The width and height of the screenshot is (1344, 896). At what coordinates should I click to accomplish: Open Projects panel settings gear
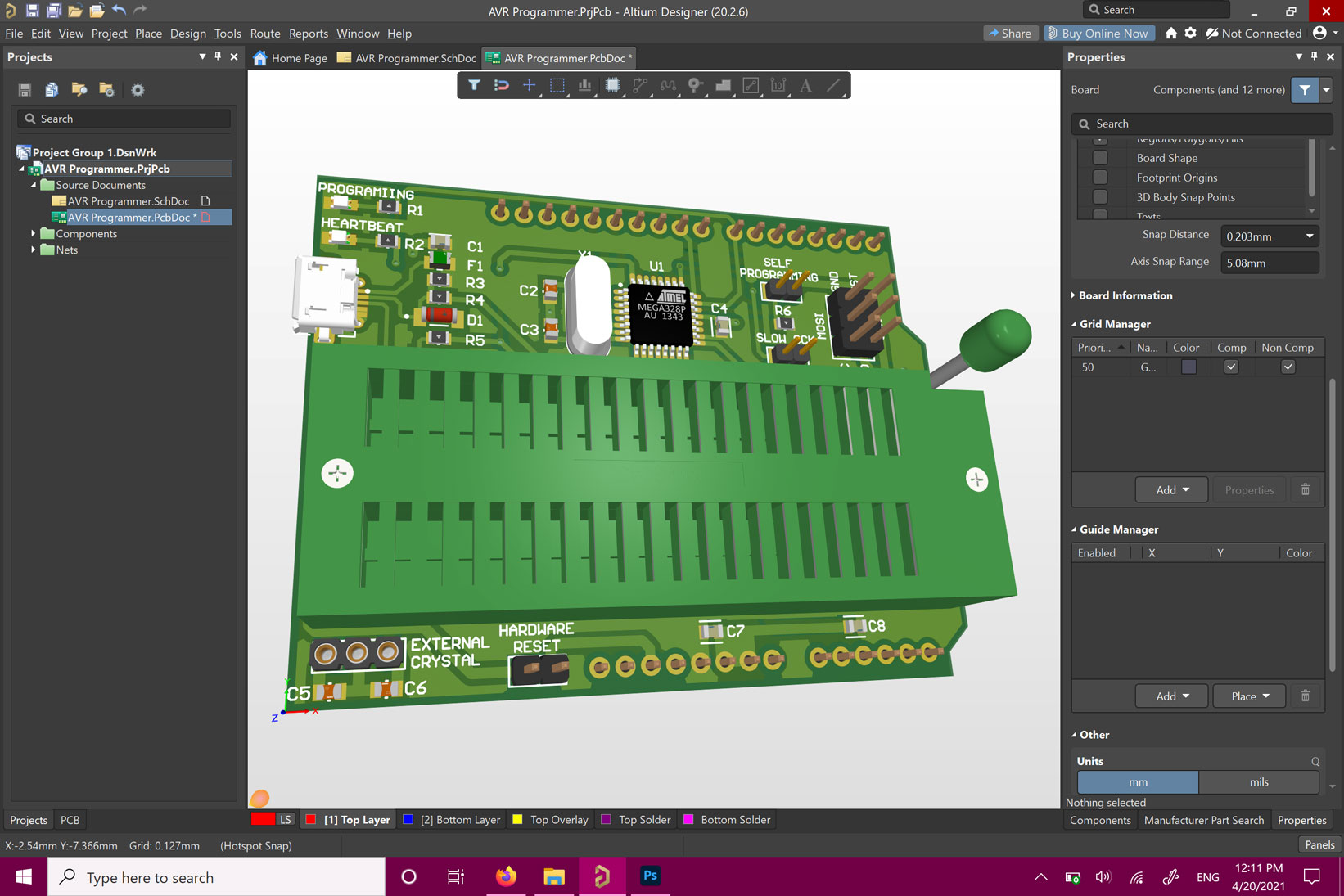click(138, 90)
